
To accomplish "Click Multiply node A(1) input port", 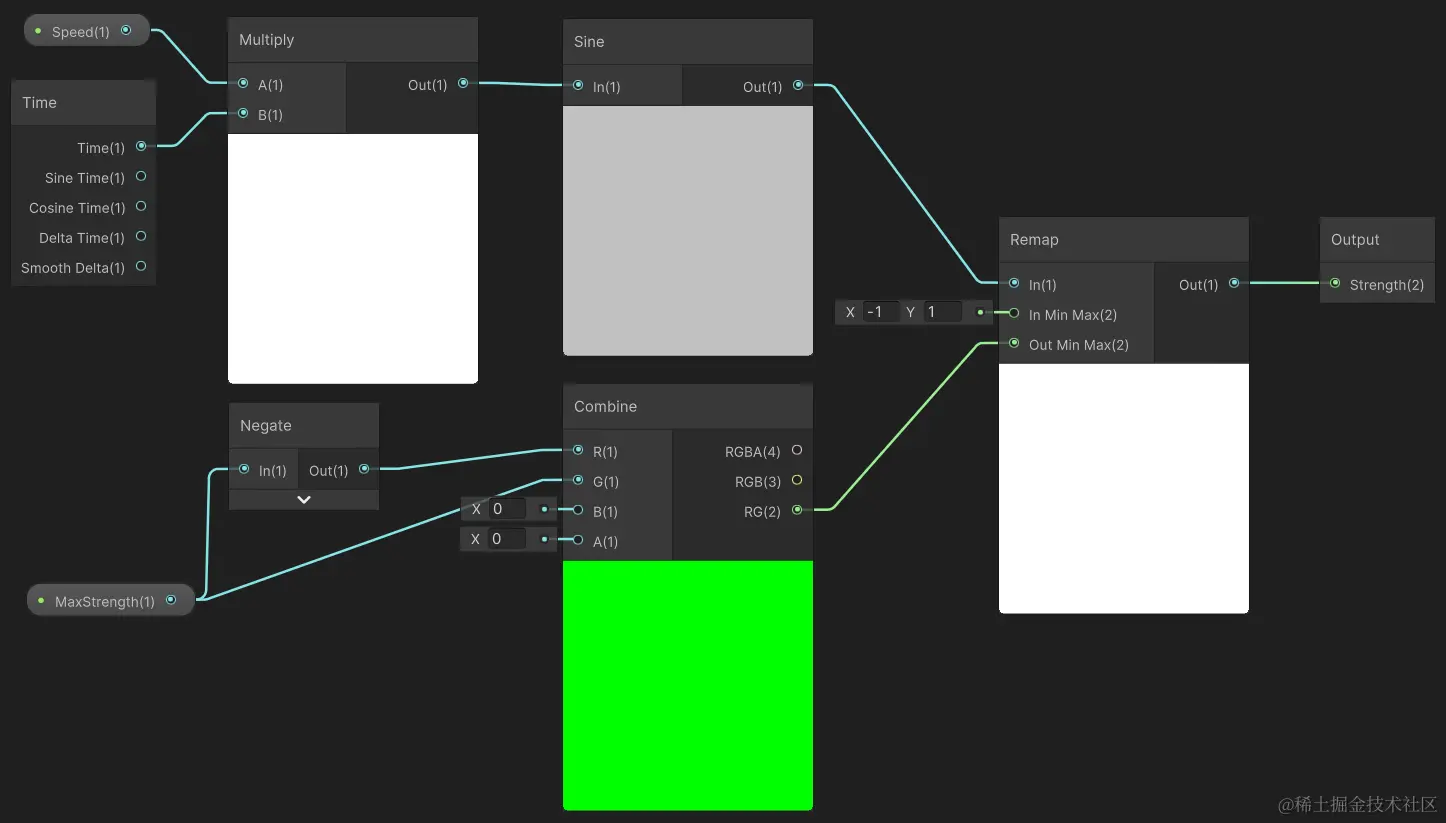I will pyautogui.click(x=243, y=84).
